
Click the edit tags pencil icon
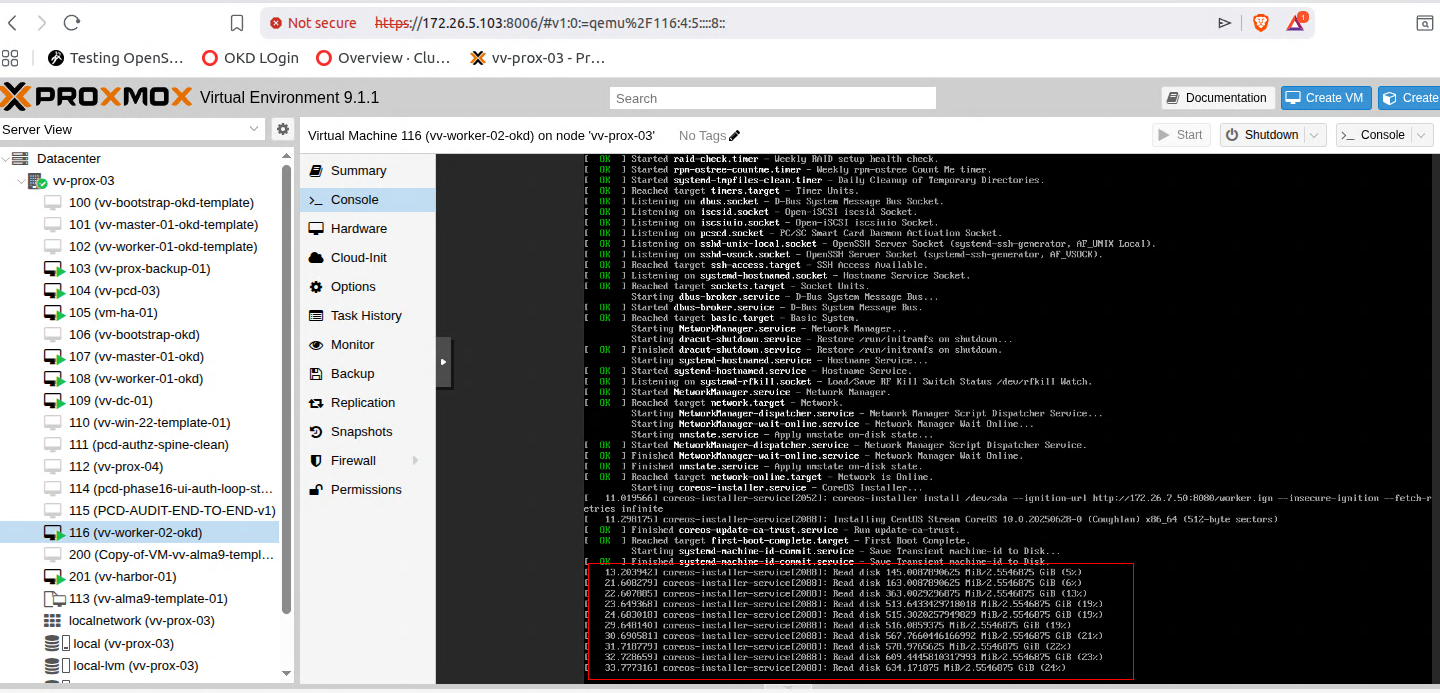[735, 135]
